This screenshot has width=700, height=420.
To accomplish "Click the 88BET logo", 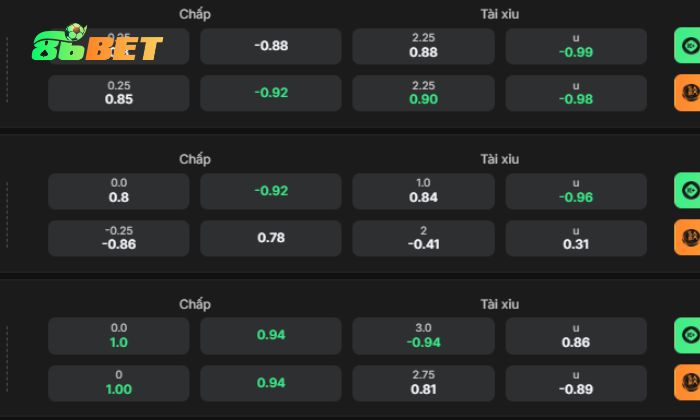I will click(x=98, y=45).
